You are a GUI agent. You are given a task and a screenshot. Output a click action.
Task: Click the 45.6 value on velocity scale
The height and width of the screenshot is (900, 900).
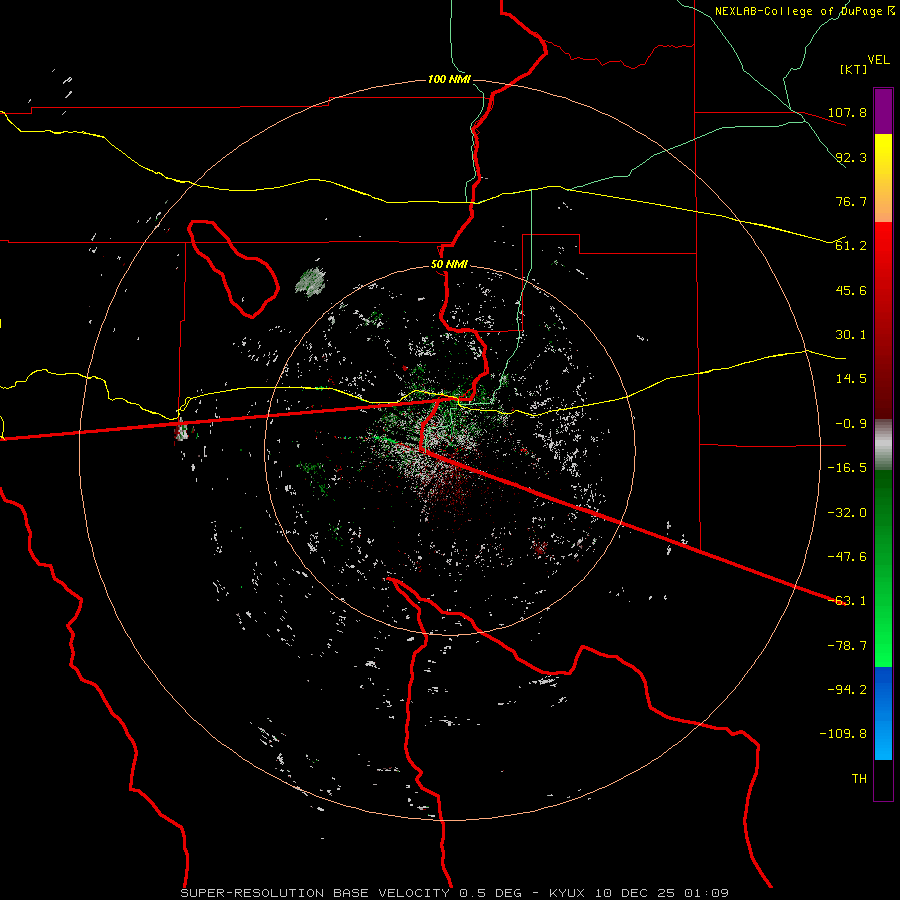click(x=851, y=290)
